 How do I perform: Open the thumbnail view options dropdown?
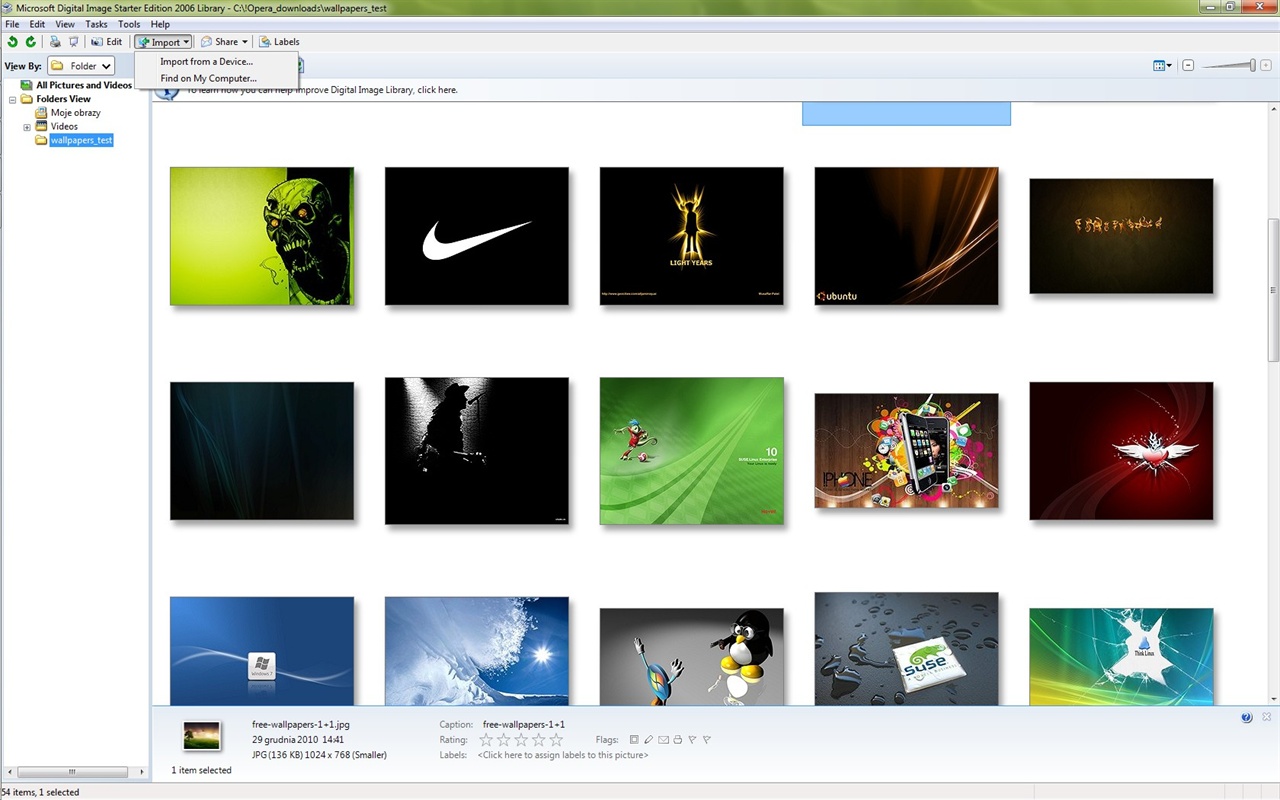coord(1162,66)
